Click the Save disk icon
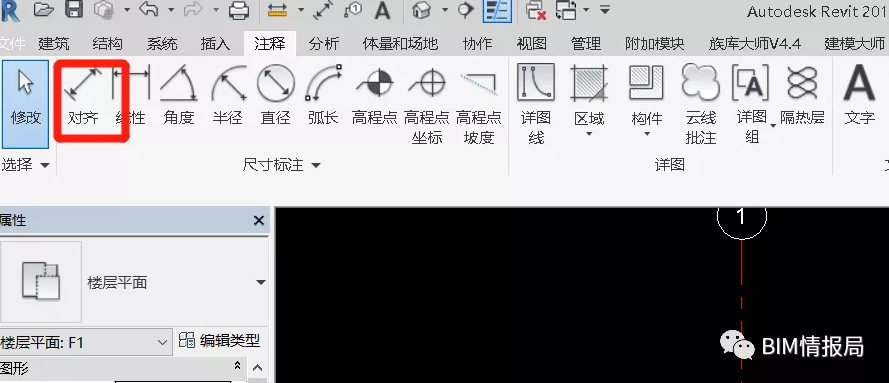This screenshot has width=889, height=383. tap(74, 10)
